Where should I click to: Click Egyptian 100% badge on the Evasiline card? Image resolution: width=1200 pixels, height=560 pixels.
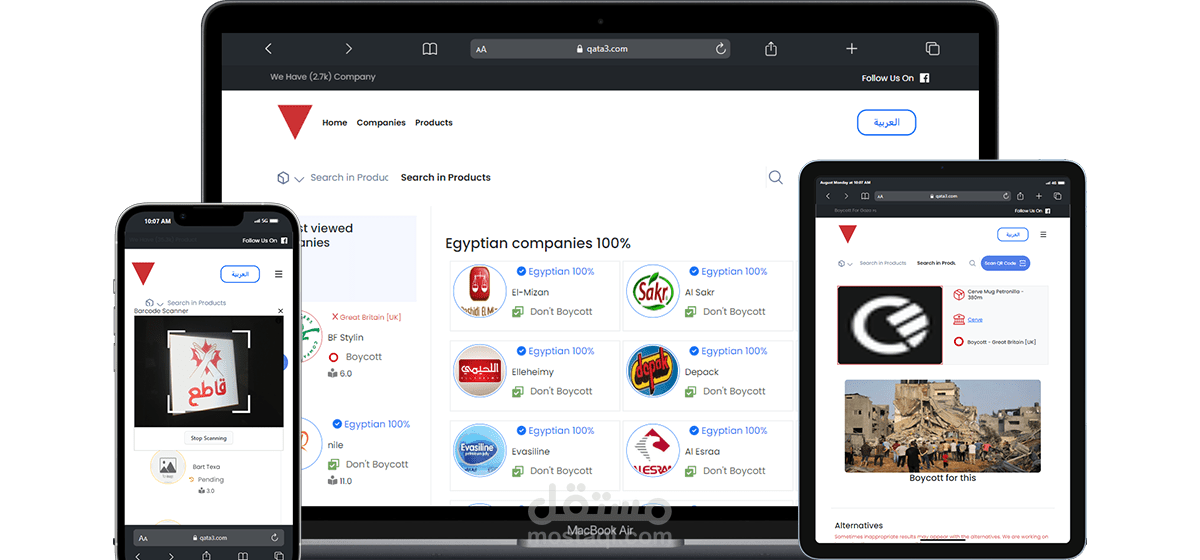[555, 431]
